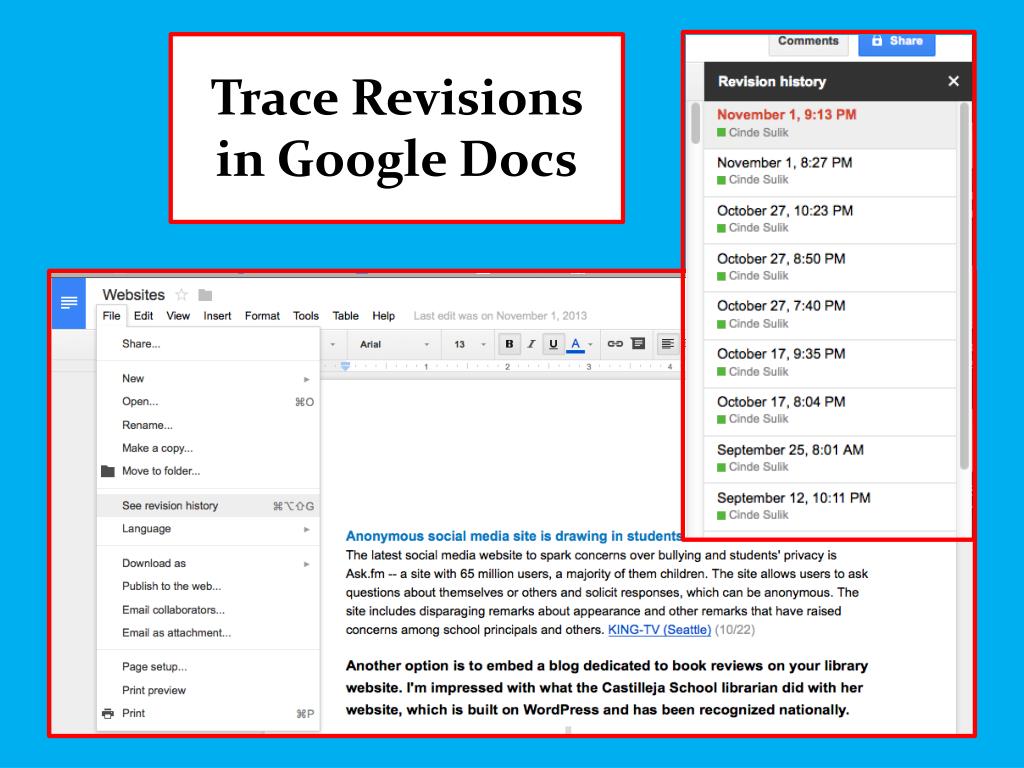Choose Page setup...

coord(208,667)
